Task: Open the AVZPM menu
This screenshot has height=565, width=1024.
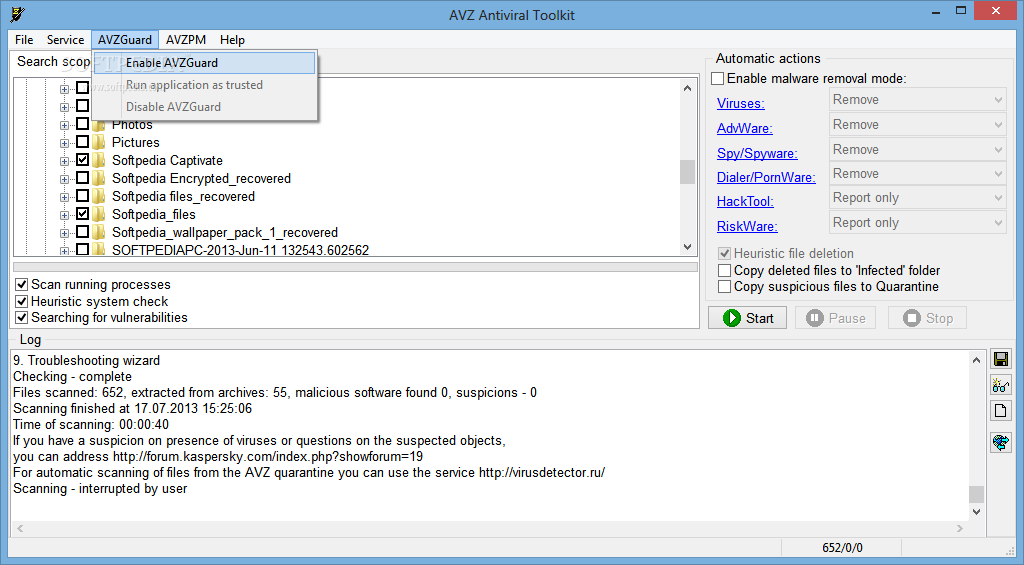Action: 186,40
